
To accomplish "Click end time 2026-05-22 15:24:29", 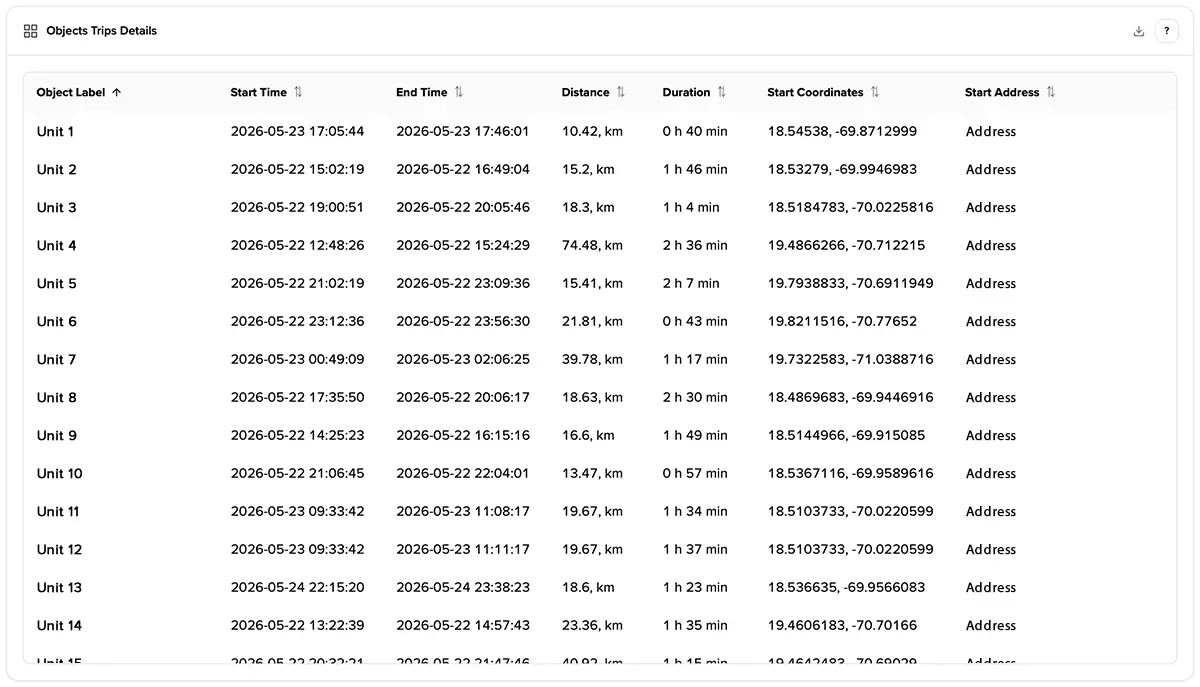I will tap(463, 246).
